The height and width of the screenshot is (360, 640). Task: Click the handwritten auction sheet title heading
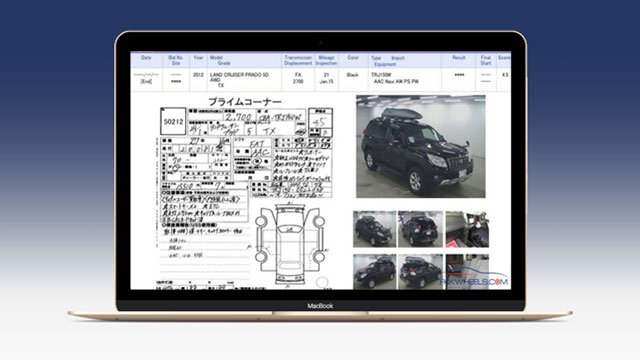point(244,102)
